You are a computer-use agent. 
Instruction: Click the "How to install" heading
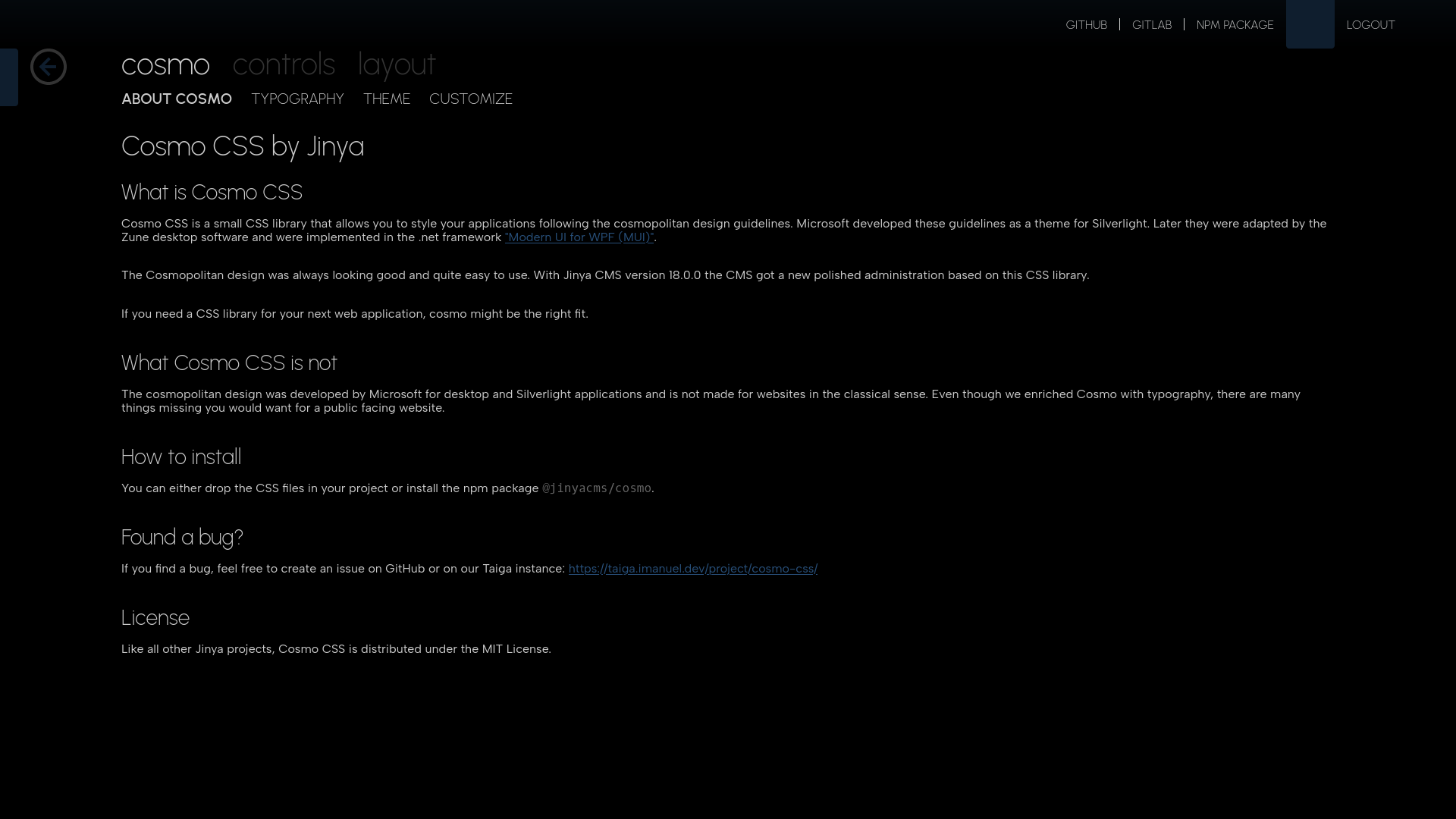[x=181, y=457]
